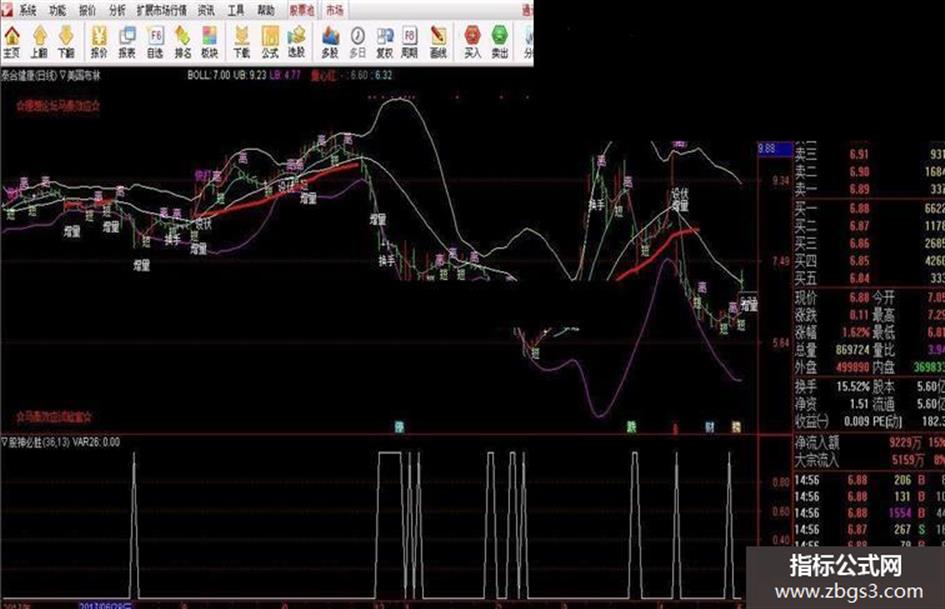Click the 总量 869724 volume value
The image size is (945, 609).
pos(852,350)
